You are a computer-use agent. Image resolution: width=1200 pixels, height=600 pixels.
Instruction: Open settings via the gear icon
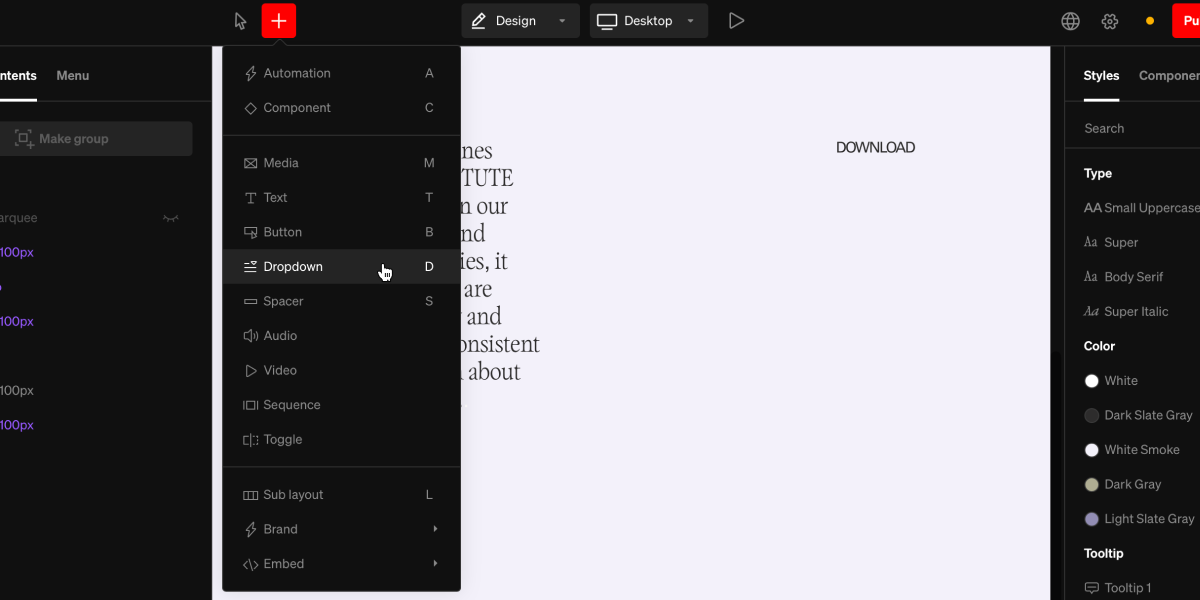tap(1110, 20)
